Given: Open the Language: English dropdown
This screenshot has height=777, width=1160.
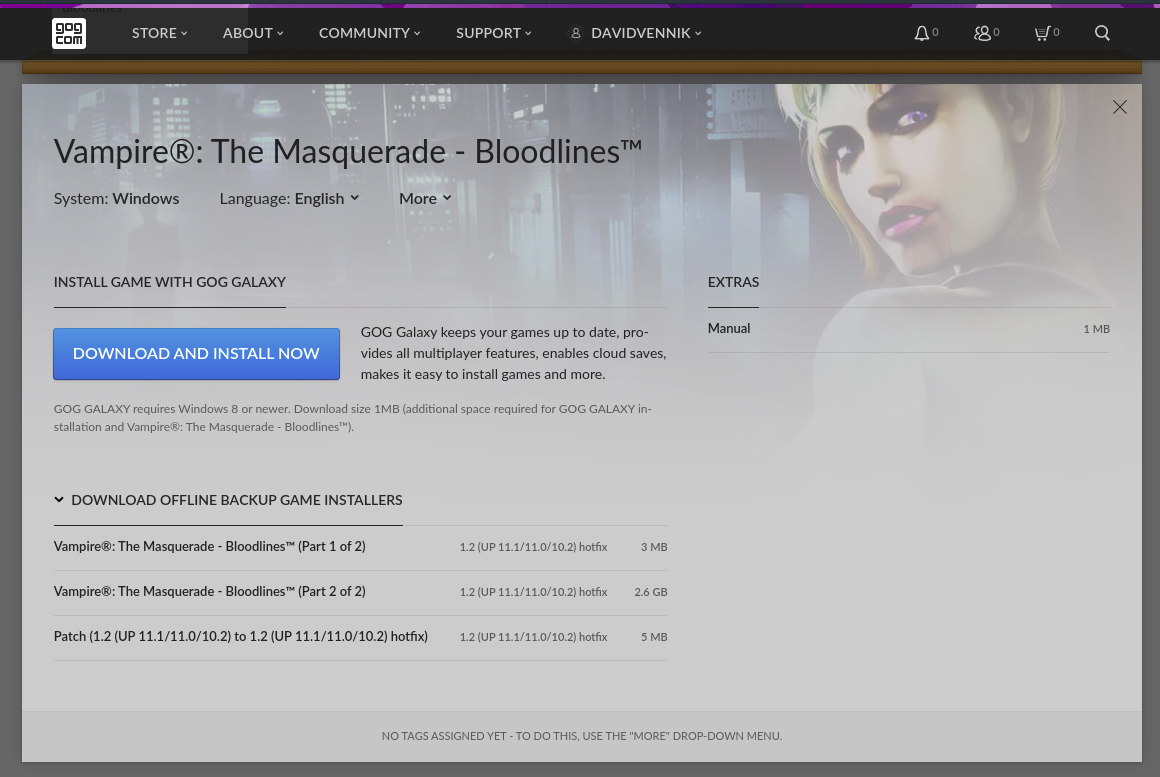Looking at the screenshot, I should [x=289, y=198].
